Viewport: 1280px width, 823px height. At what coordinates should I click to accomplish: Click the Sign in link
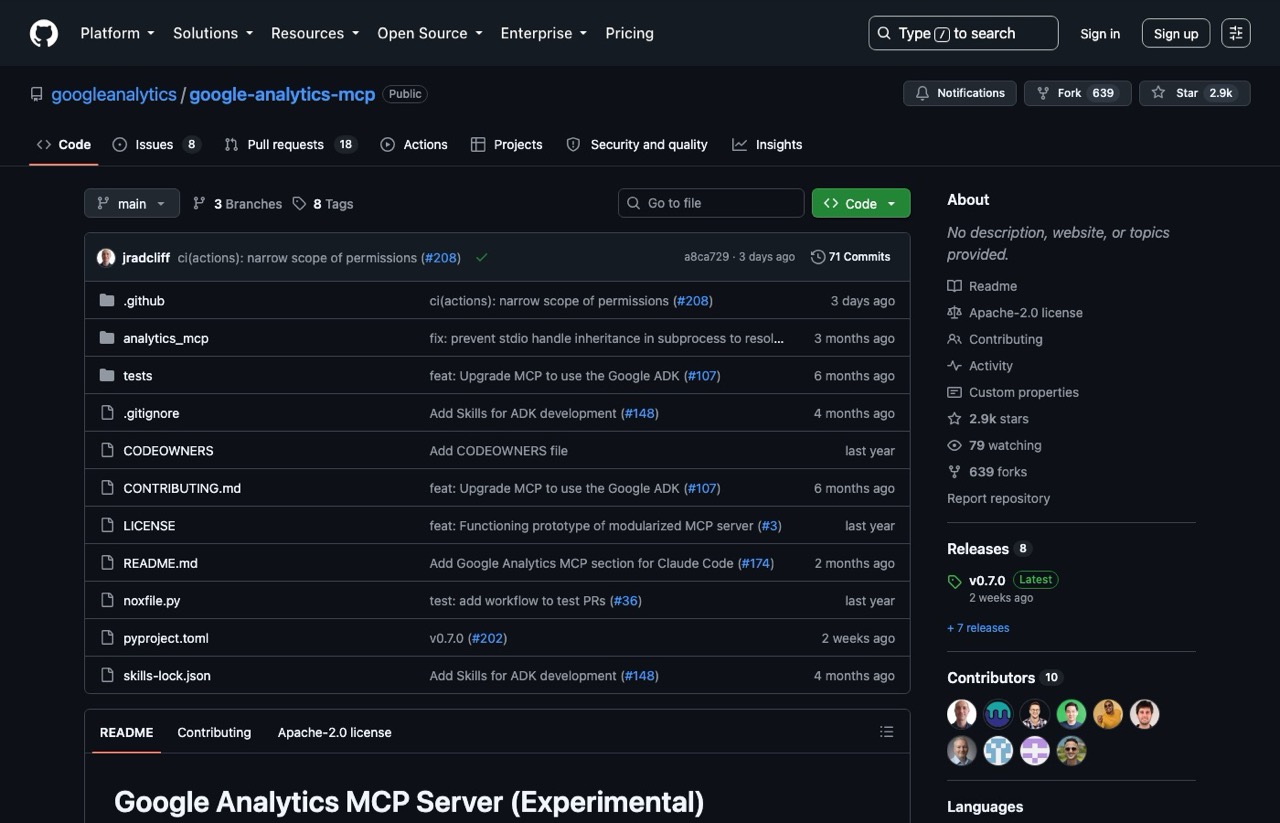[1100, 33]
